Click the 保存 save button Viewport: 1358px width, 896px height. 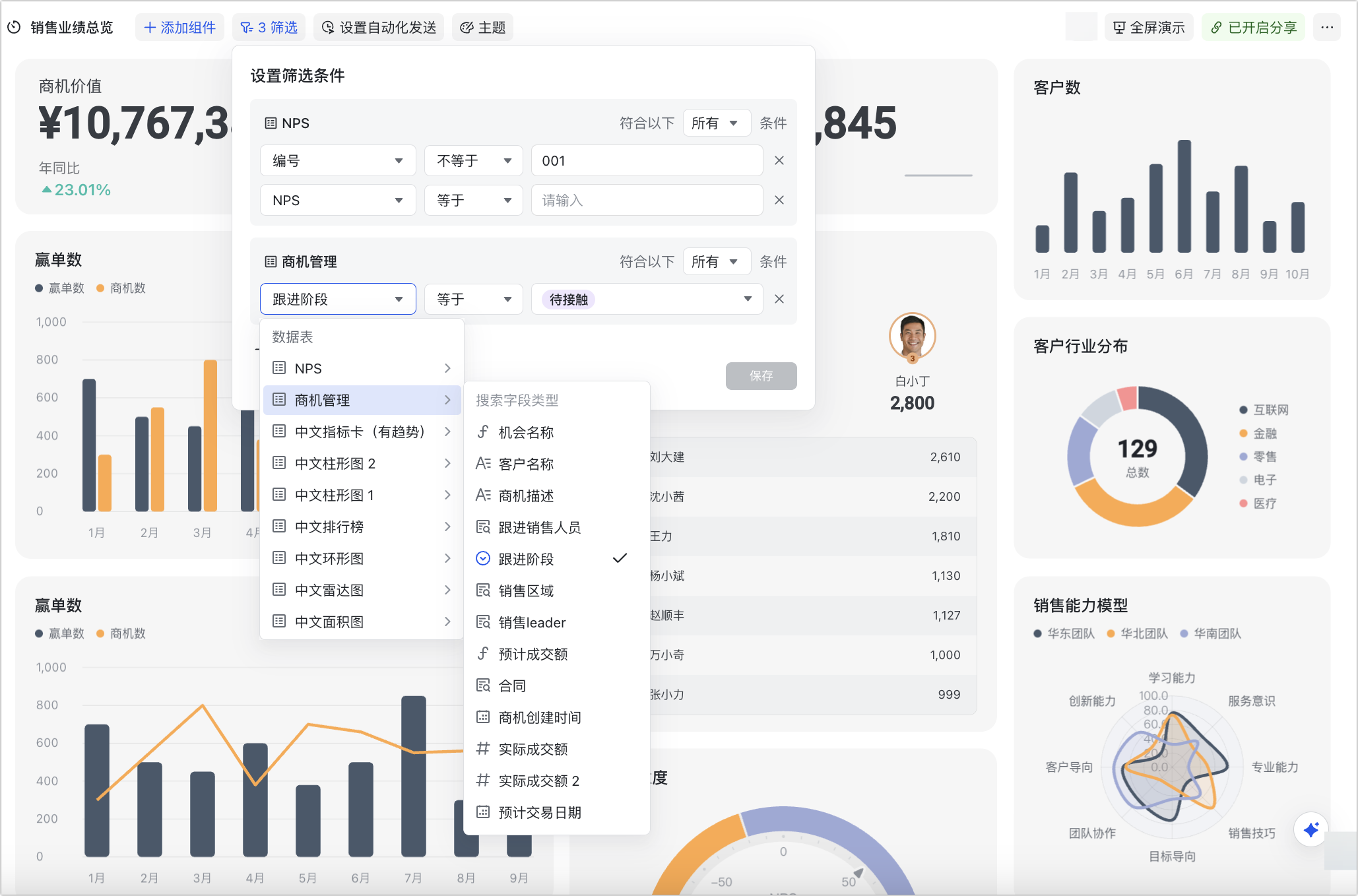point(761,376)
